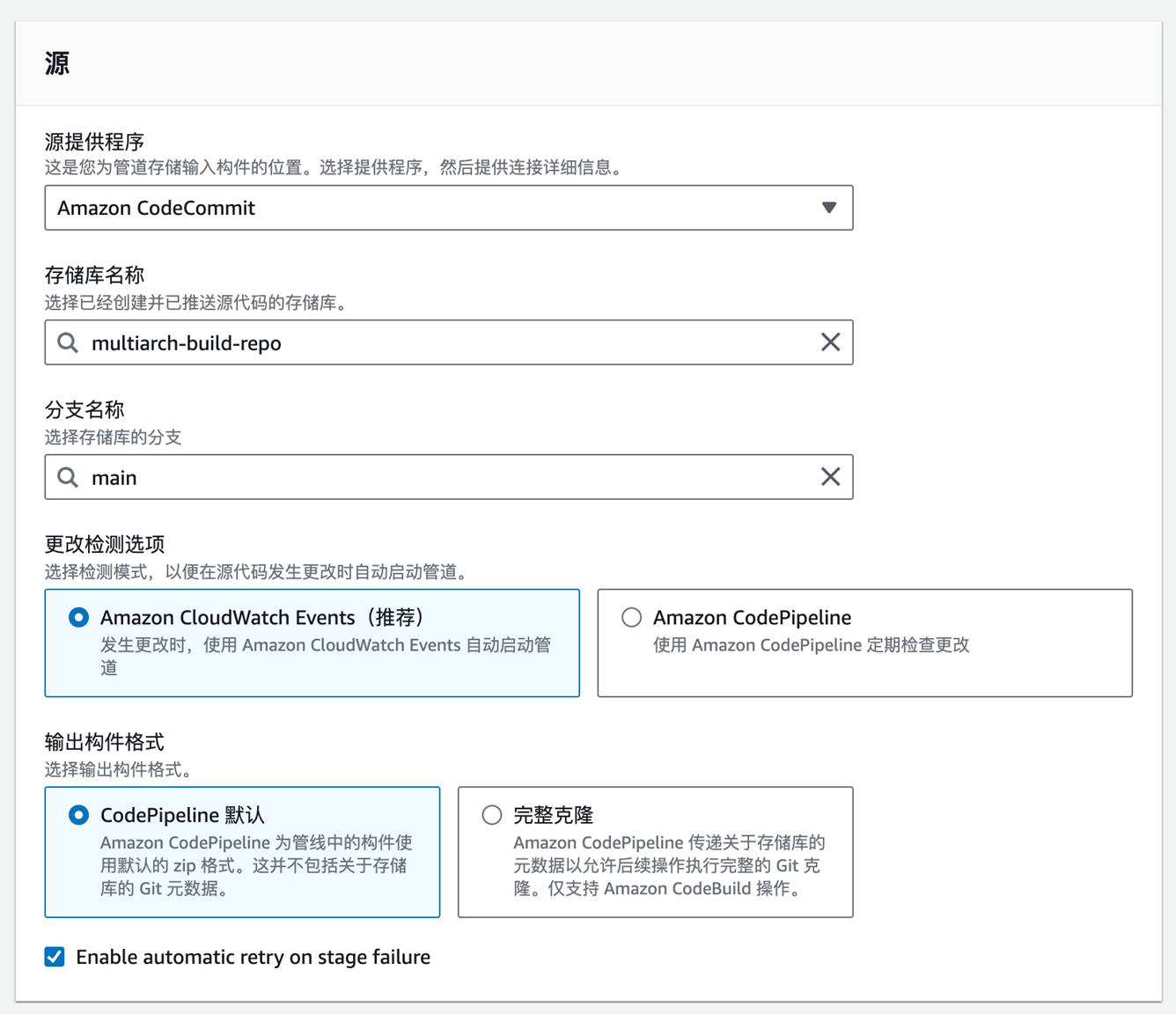This screenshot has height=1014, width=1176.
Task: Click the 选择存储库的分支 hint text
Action: pyautogui.click(x=114, y=437)
